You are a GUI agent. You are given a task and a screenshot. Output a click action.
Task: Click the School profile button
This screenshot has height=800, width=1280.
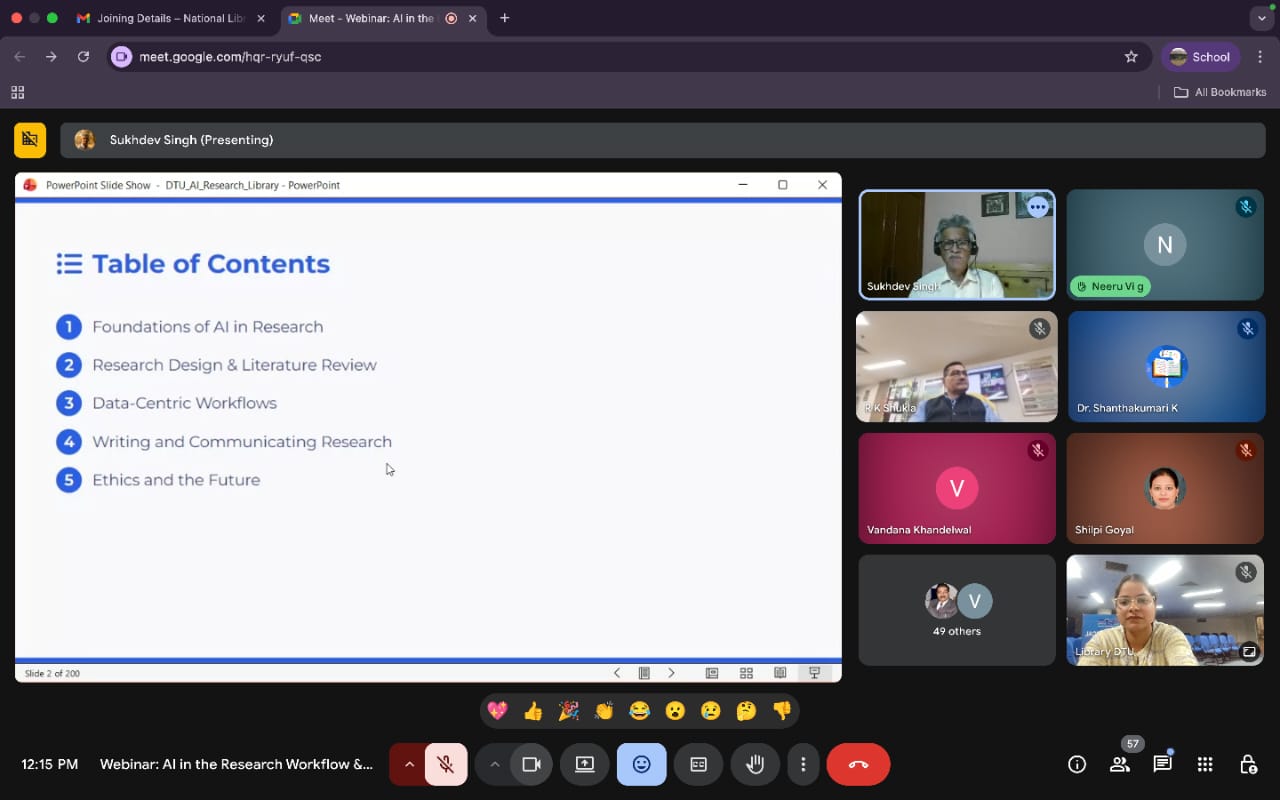pyautogui.click(x=1200, y=57)
